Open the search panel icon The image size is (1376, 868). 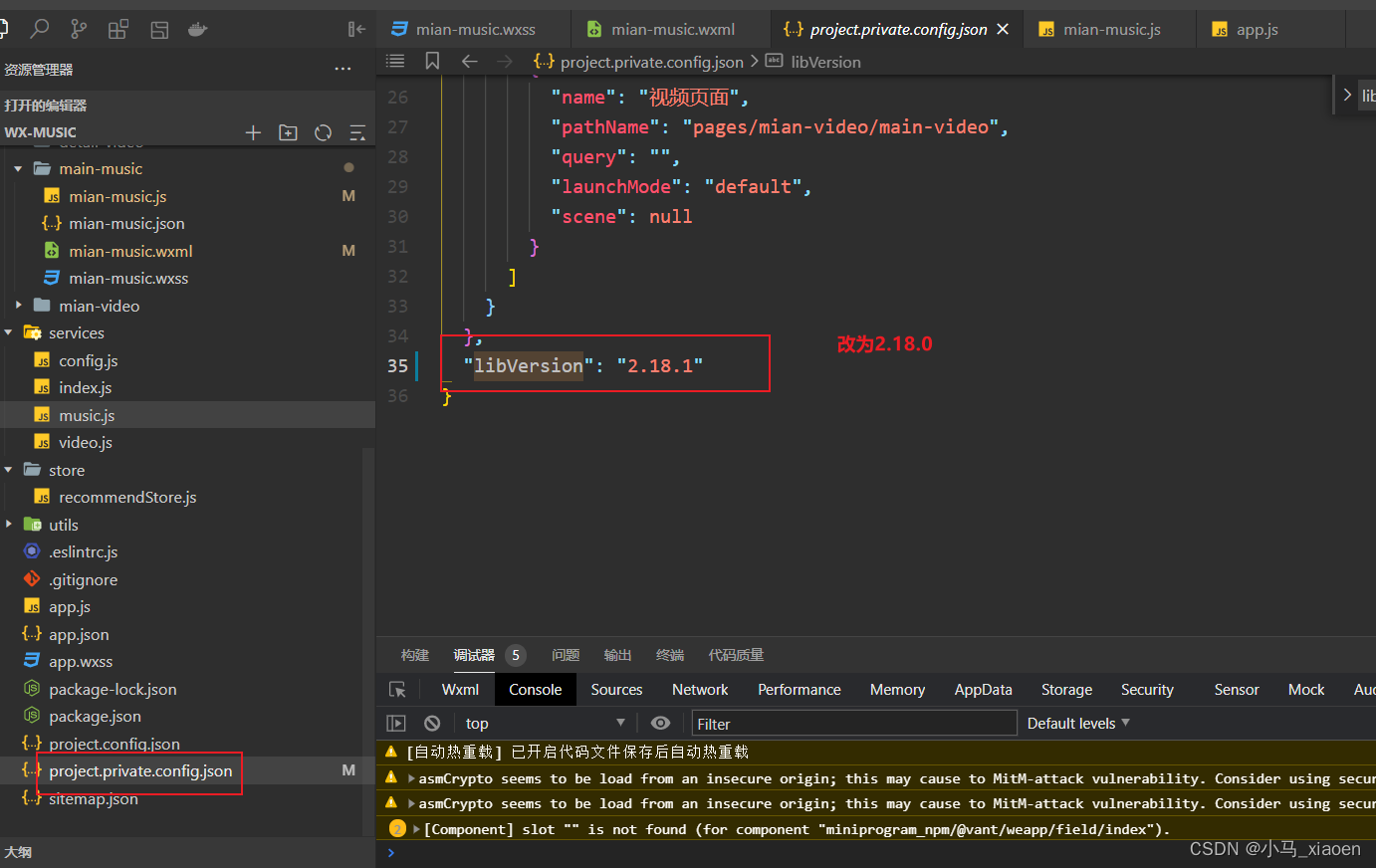40,29
